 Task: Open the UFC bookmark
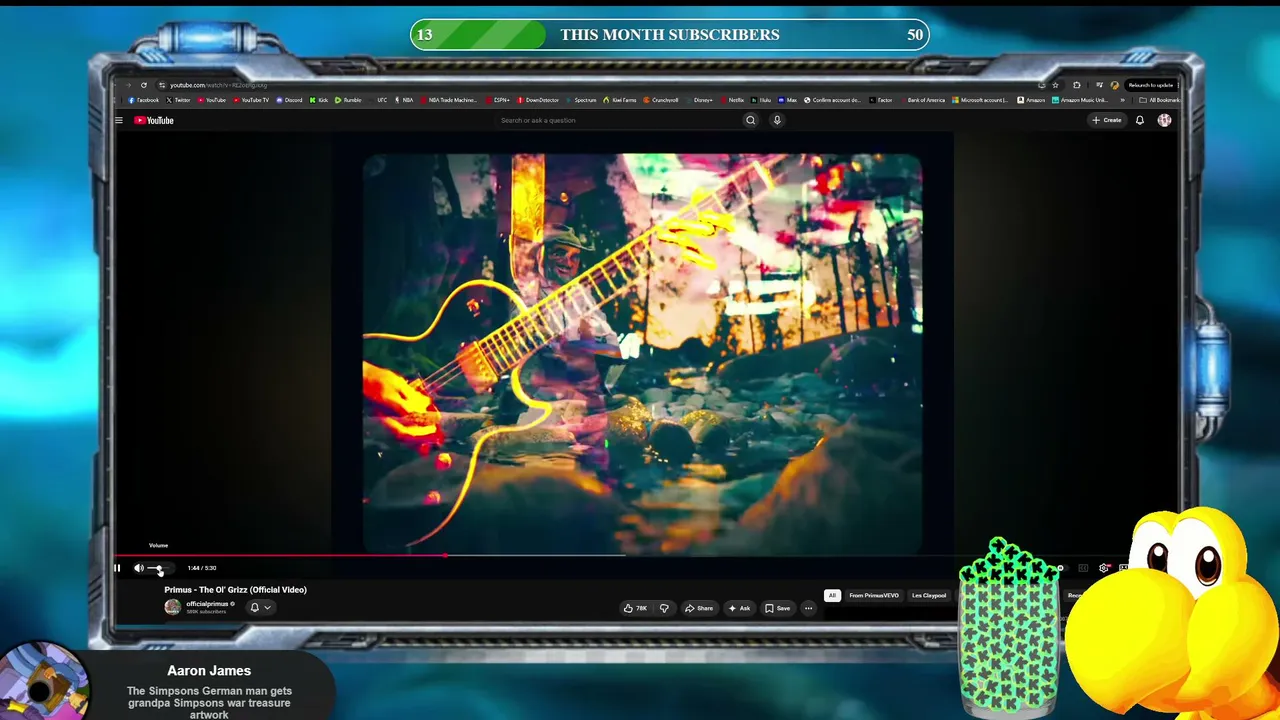coord(379,100)
